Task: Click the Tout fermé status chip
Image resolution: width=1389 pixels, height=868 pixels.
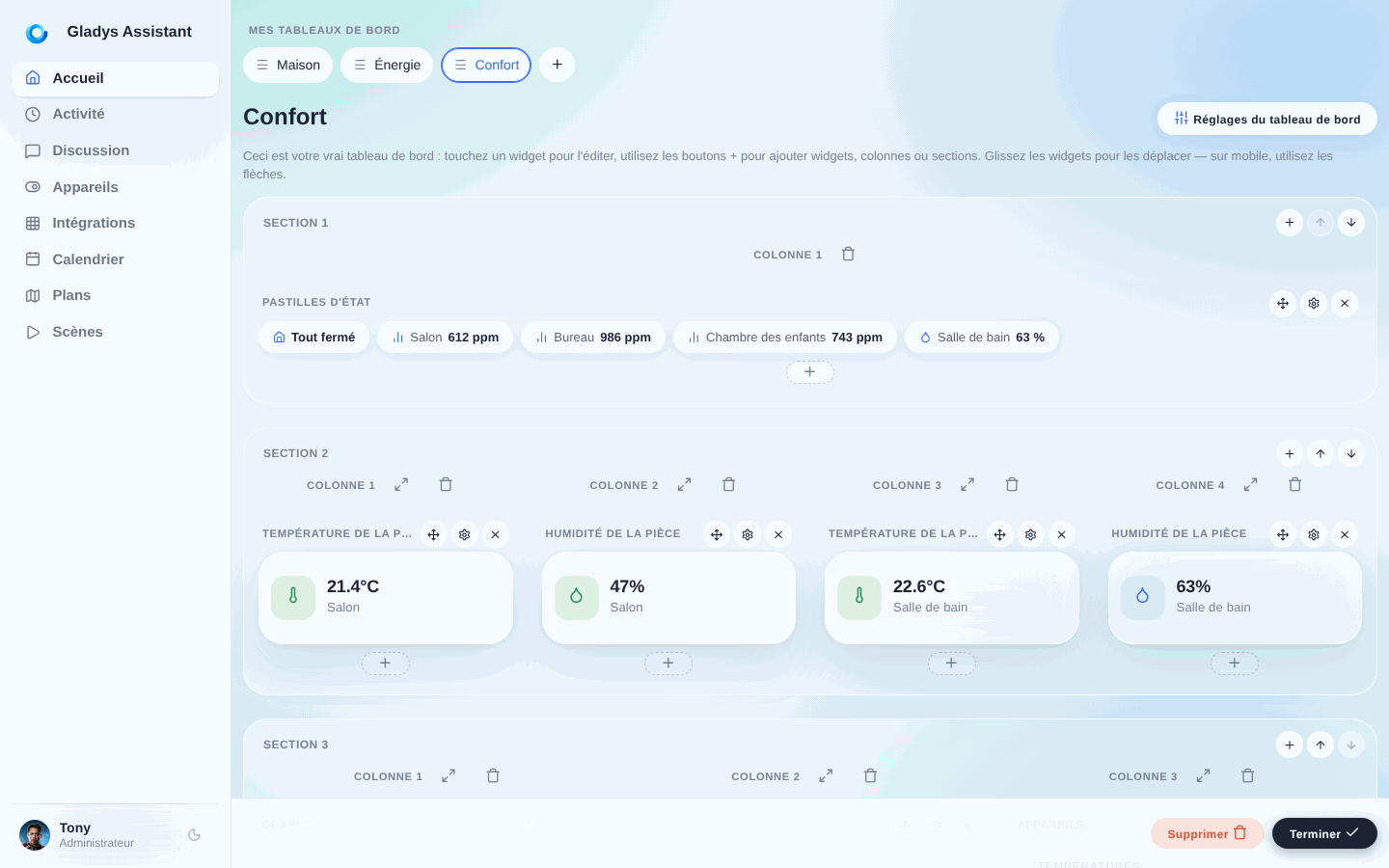Action: coord(314,338)
